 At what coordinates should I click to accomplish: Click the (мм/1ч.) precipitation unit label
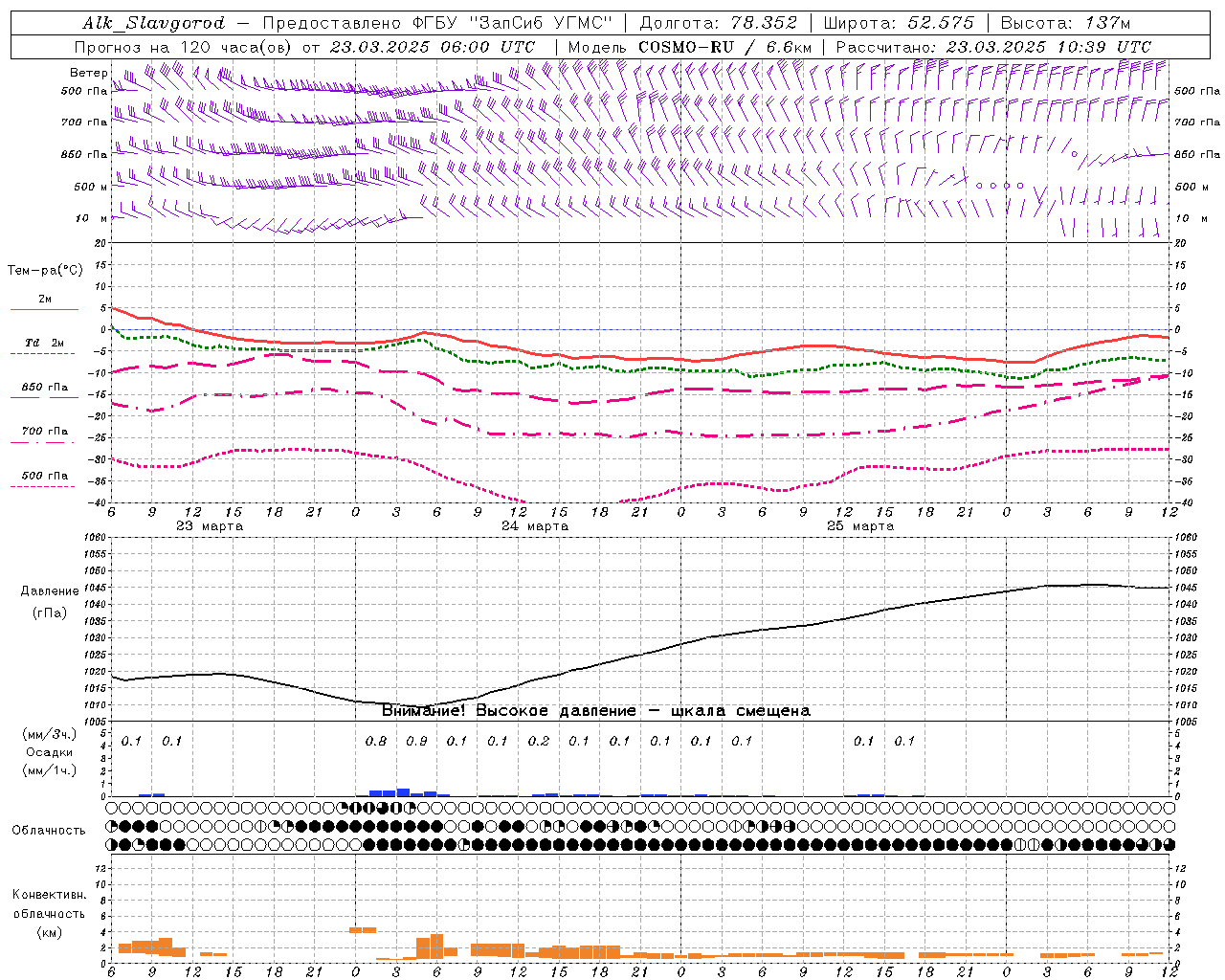click(50, 770)
